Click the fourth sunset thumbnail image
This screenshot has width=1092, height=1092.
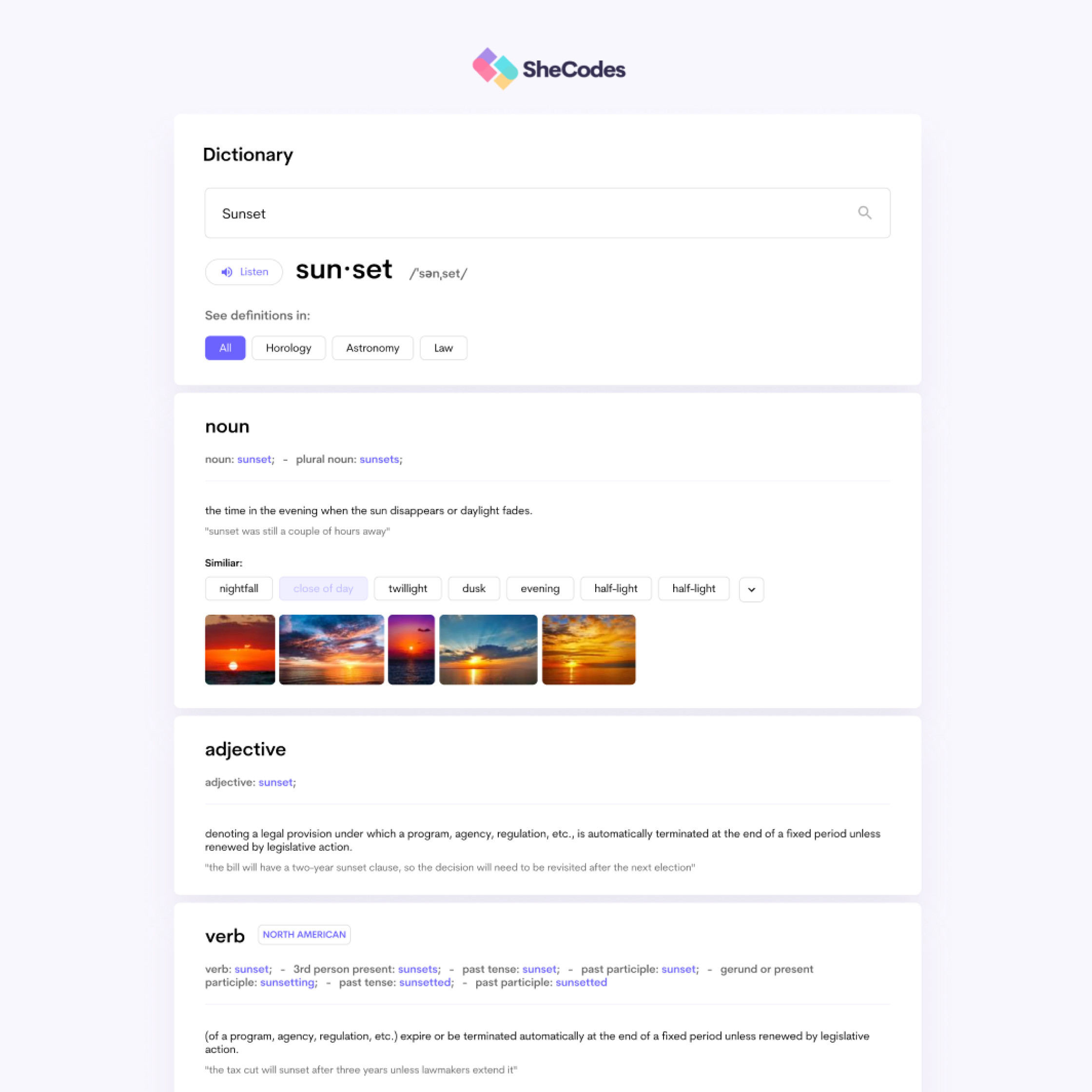pos(487,649)
